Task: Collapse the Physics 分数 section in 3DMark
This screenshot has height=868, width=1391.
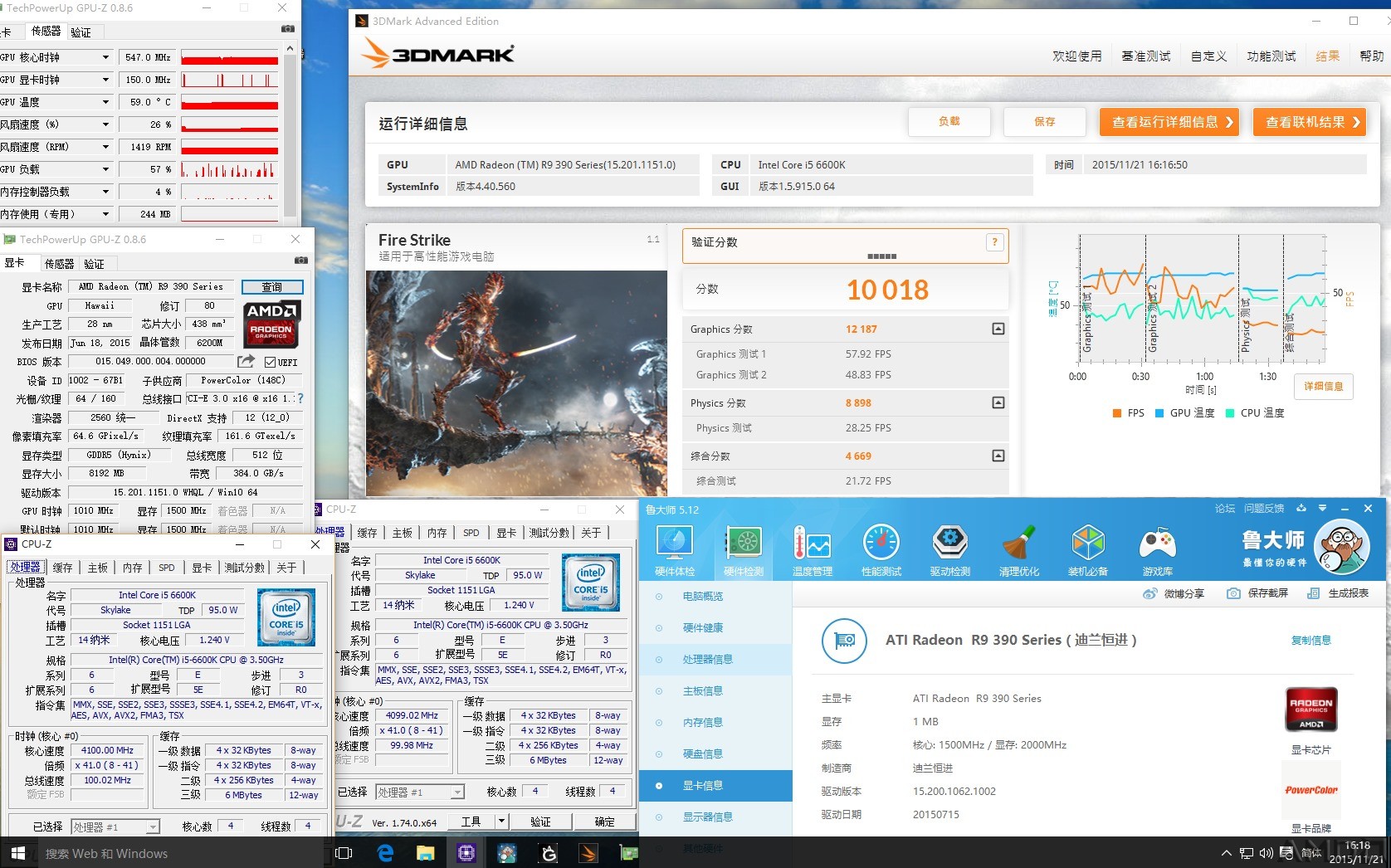Action: coord(998,402)
